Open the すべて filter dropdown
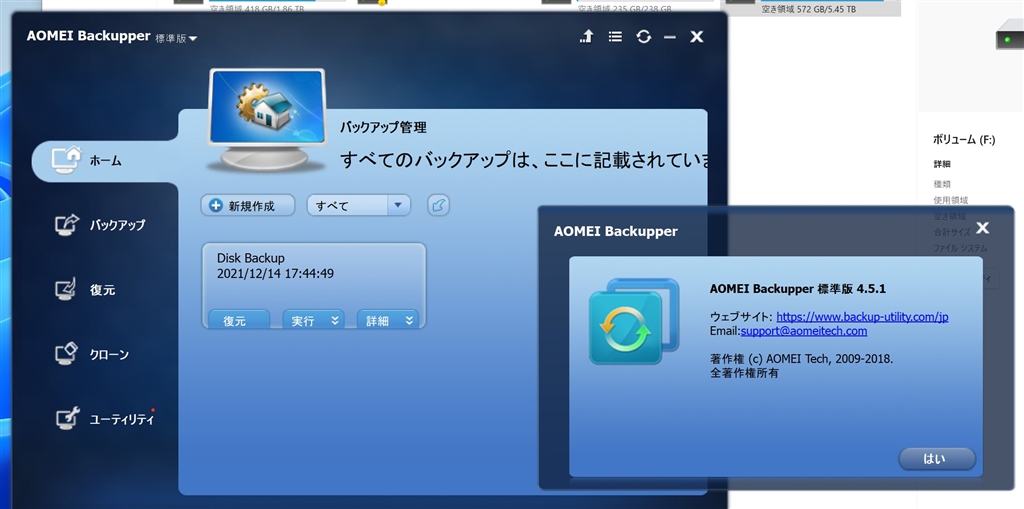Screen dimensions: 1024x509 359,206
